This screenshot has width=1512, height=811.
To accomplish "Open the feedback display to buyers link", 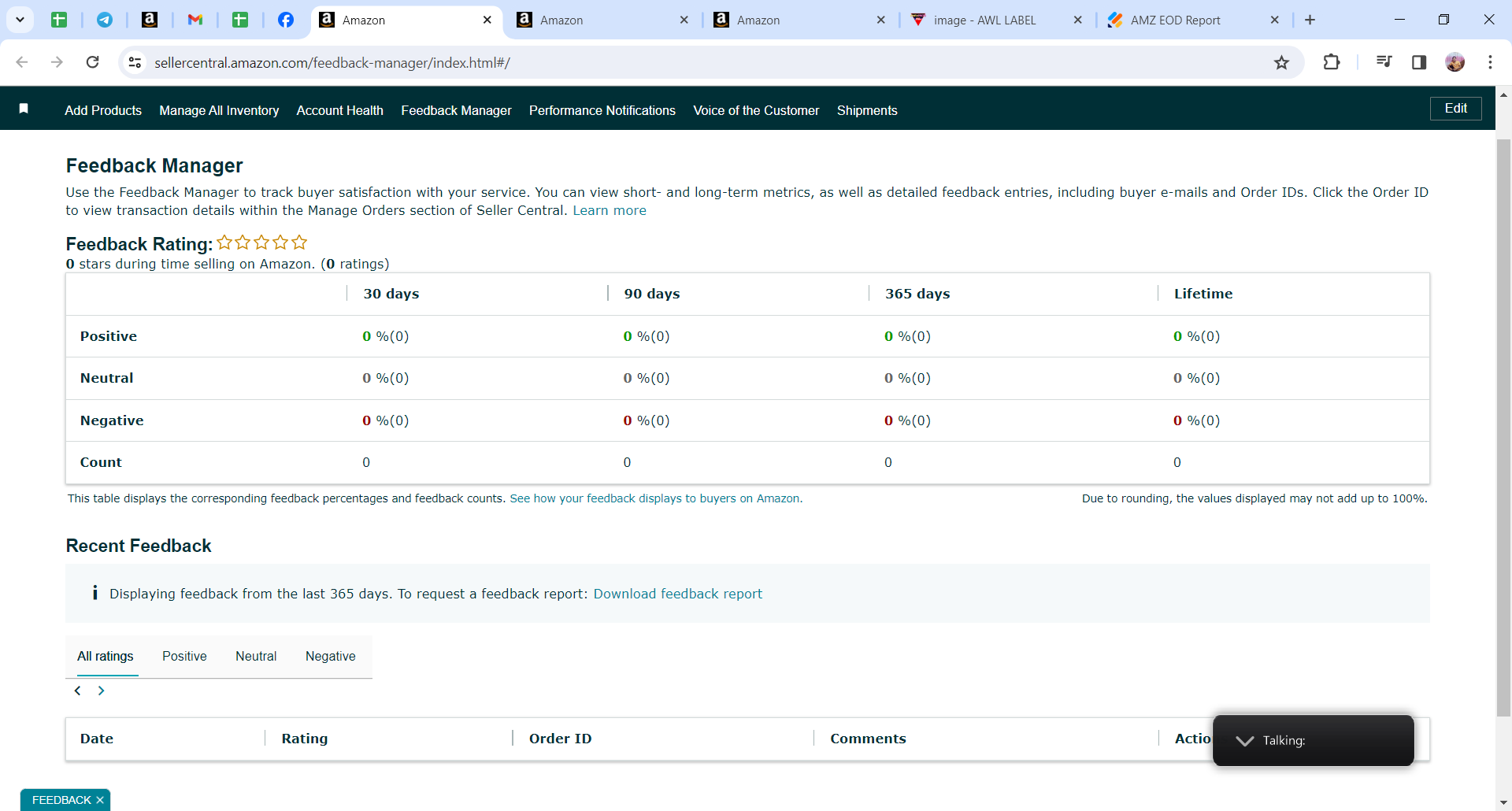I will point(655,498).
